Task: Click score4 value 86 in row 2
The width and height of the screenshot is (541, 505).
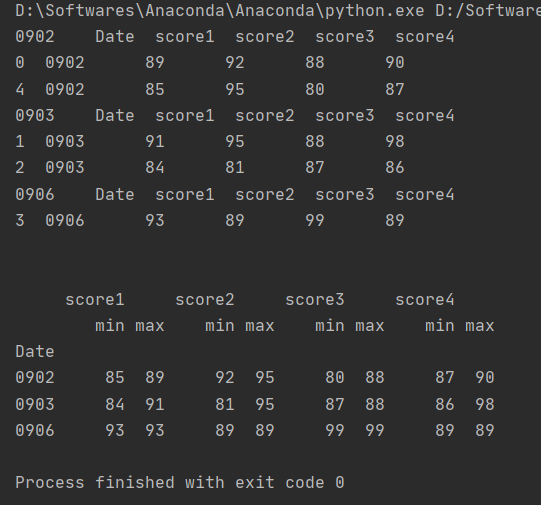Action: click(395, 168)
